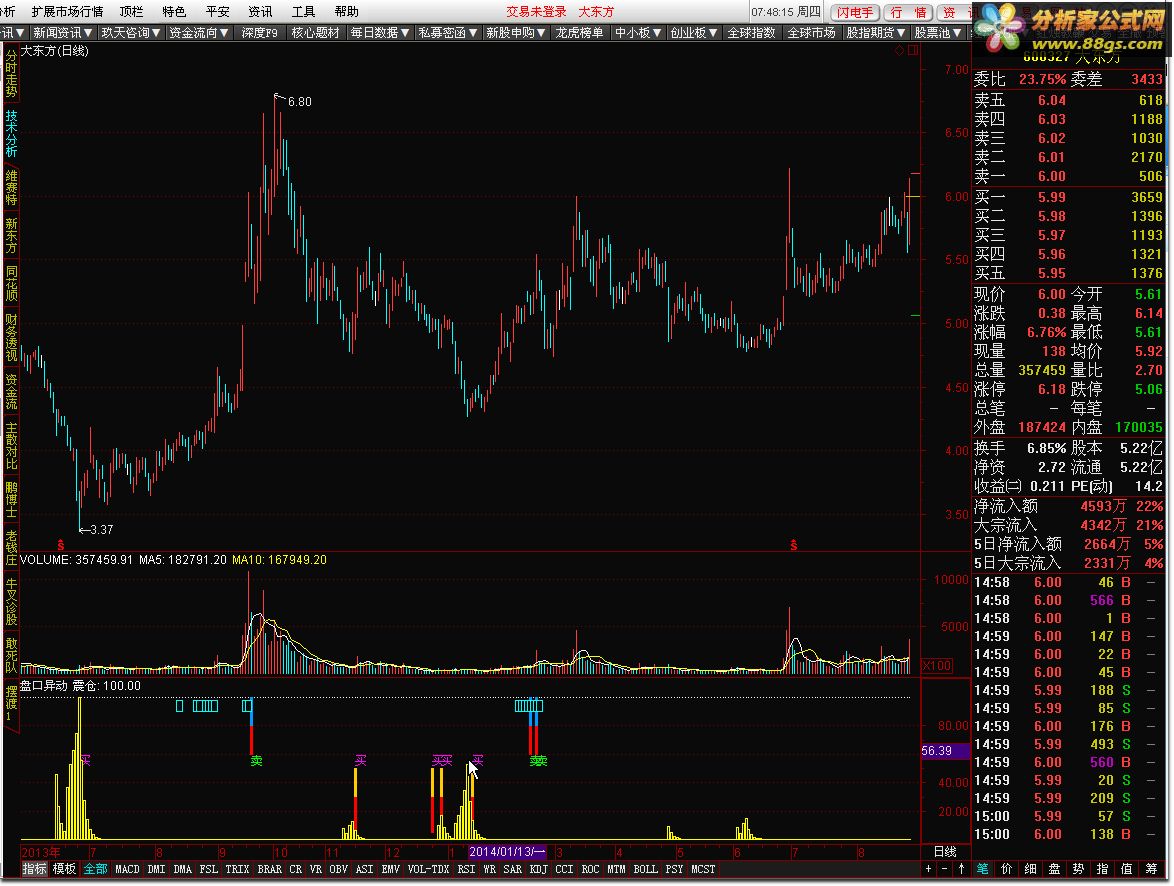Select the 细 detail tab
The image size is (1174, 886).
click(1030, 869)
